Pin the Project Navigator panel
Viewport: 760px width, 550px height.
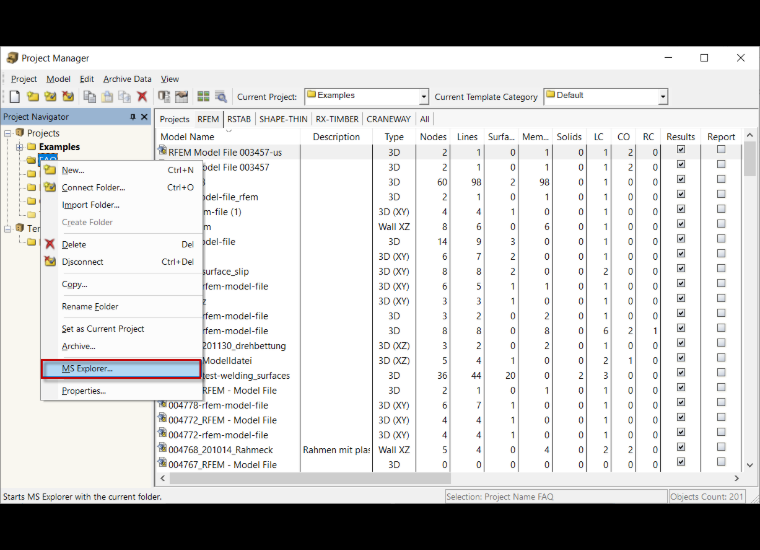(x=133, y=117)
